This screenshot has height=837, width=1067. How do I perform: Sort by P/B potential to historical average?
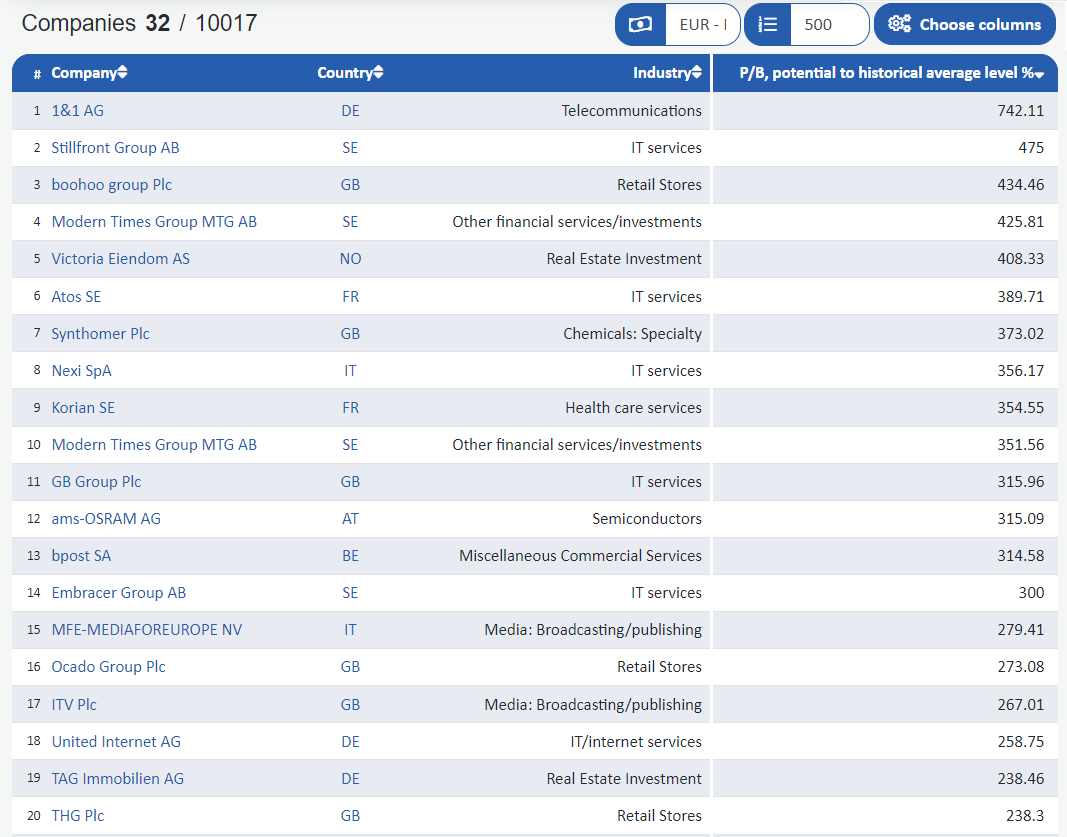[891, 73]
